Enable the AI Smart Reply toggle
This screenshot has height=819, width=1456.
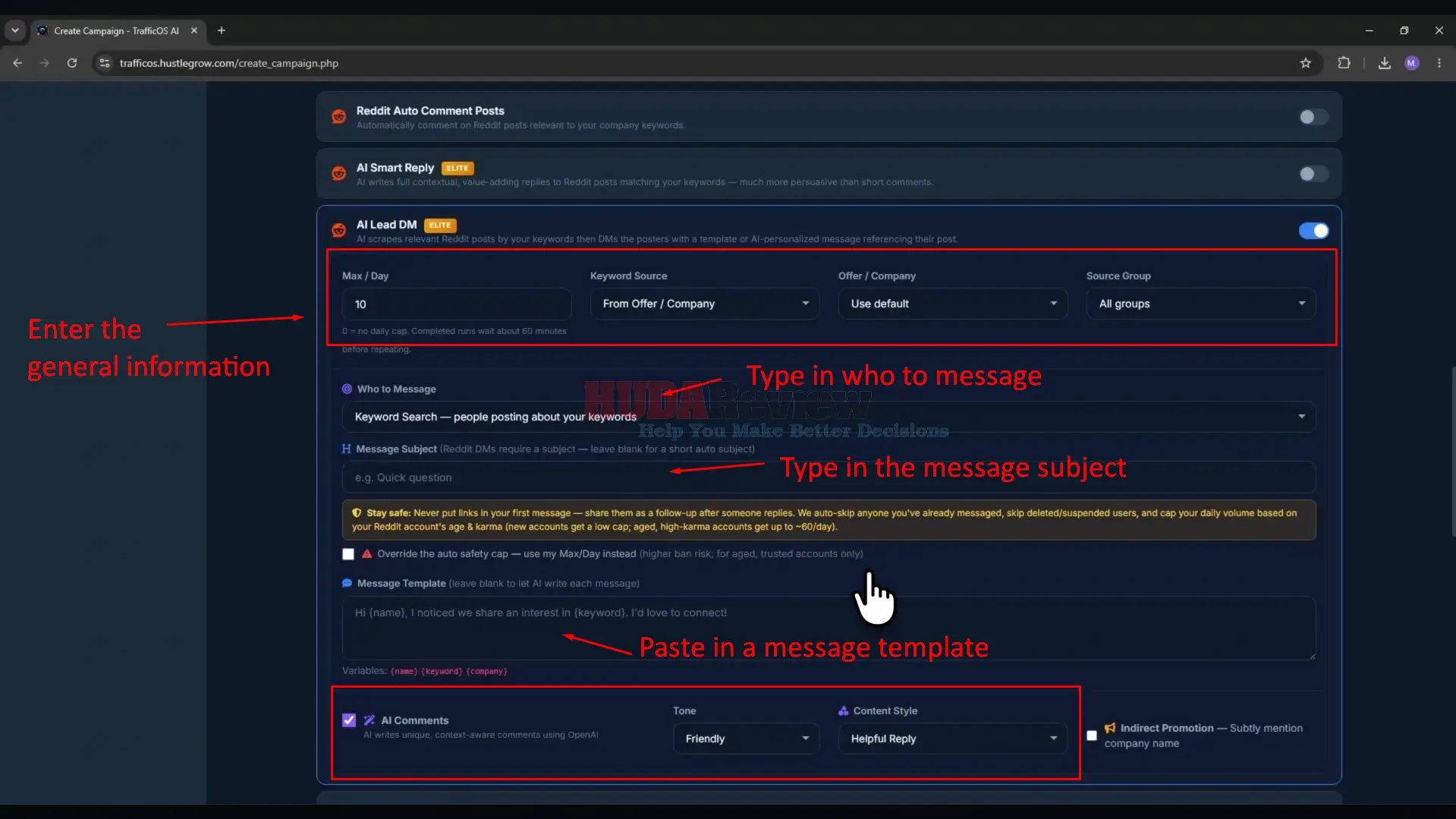1313,174
